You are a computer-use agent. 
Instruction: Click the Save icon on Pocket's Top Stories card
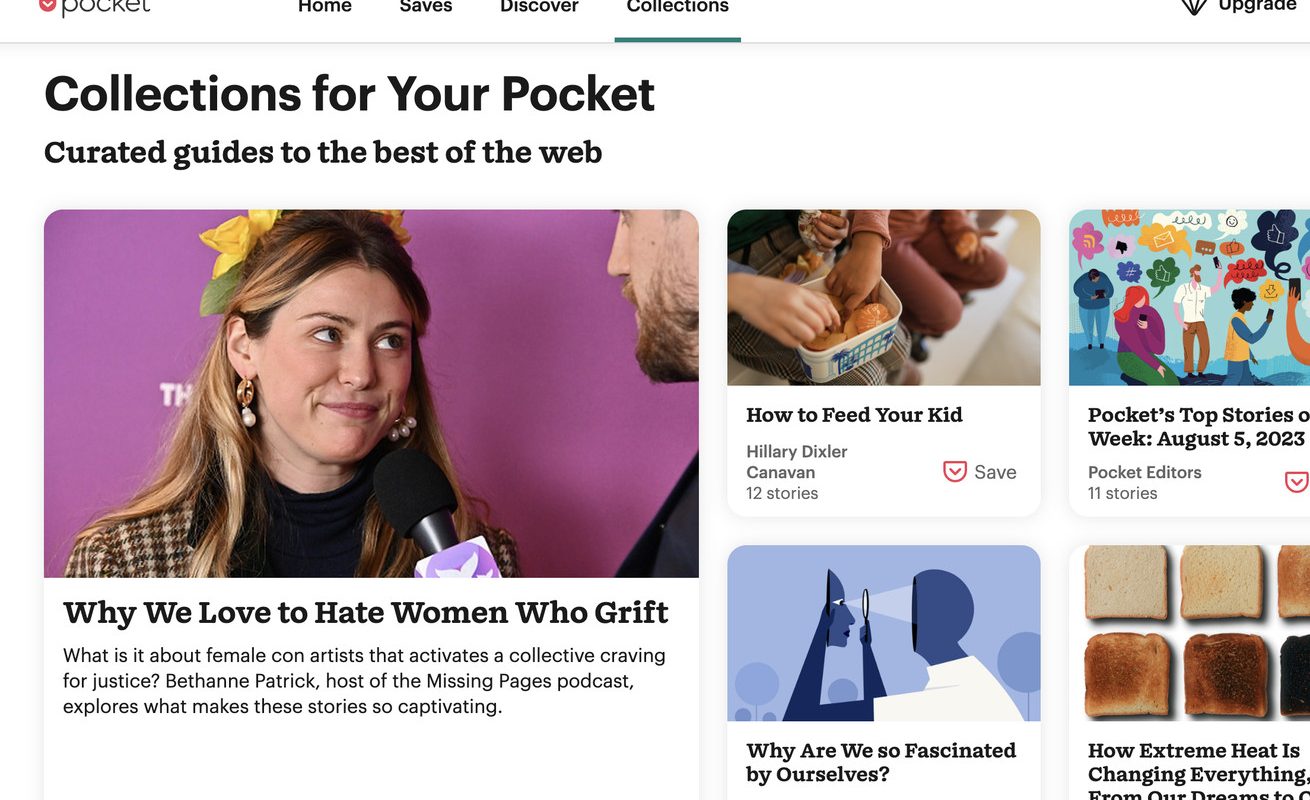tap(1297, 482)
